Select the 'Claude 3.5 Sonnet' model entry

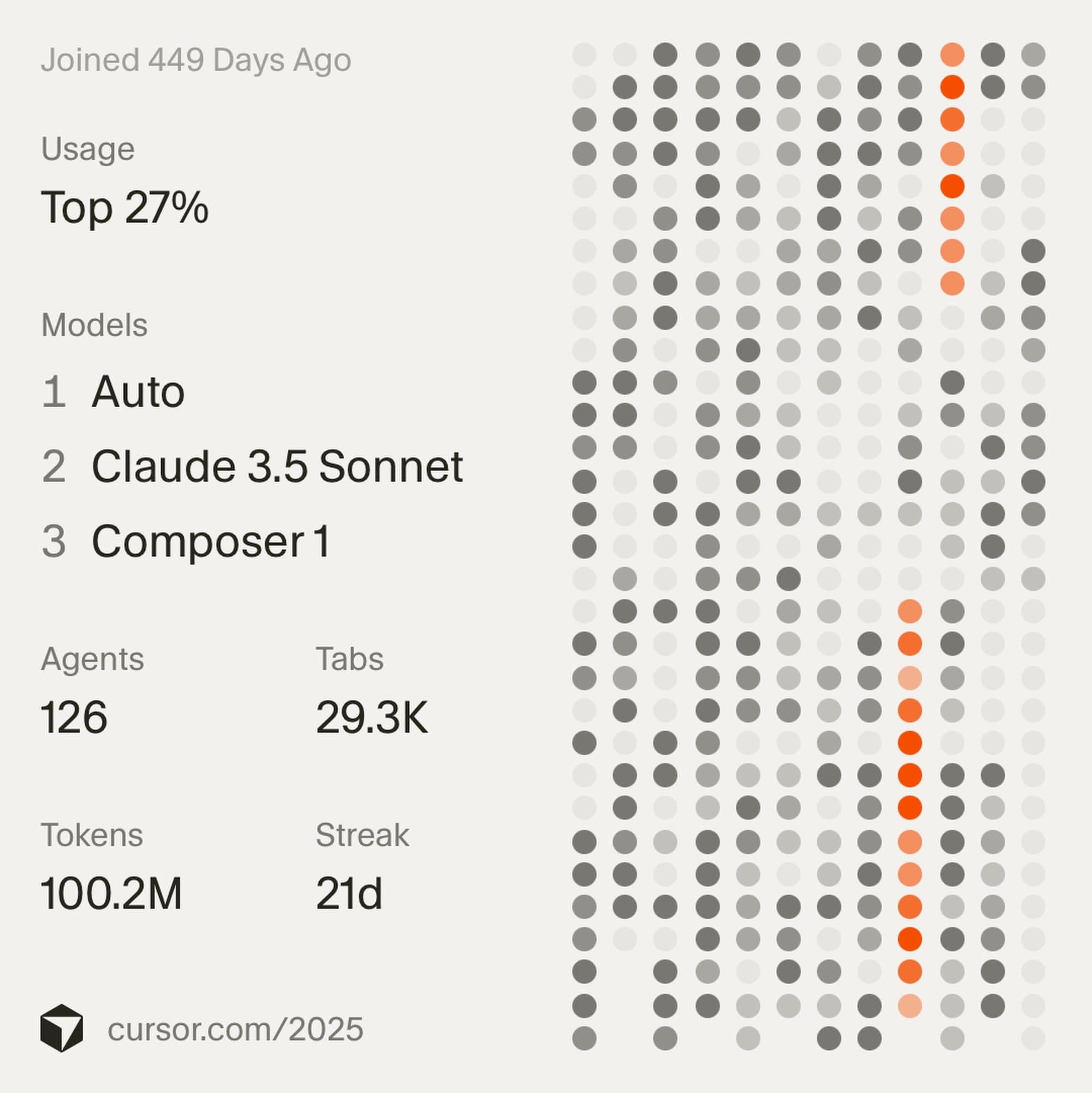coord(277,467)
